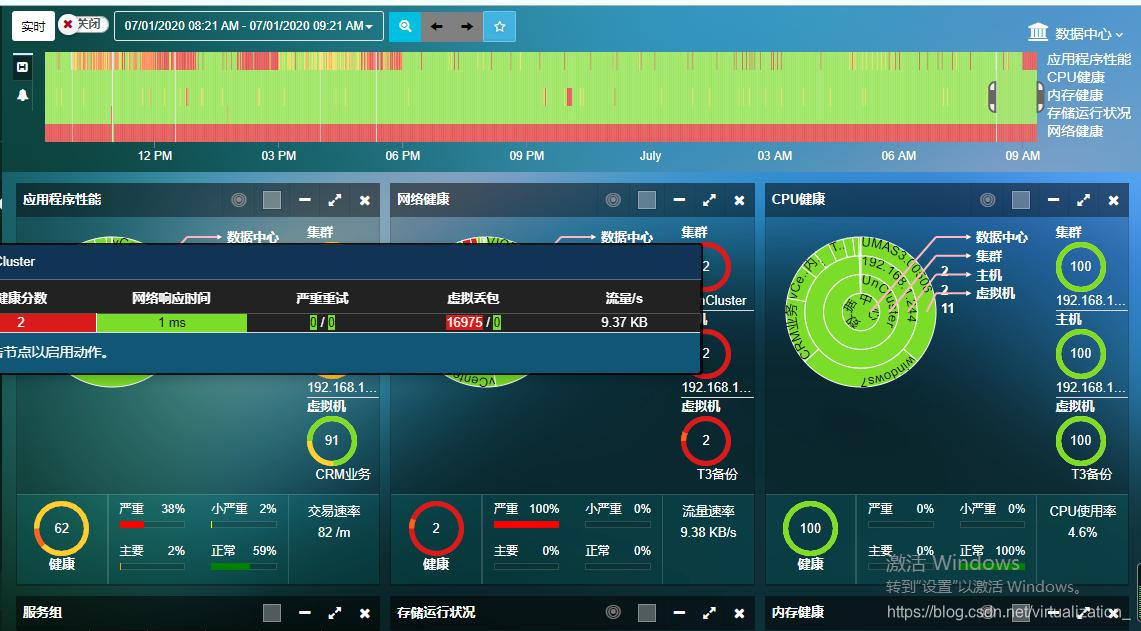
Task: Click the CRM业务 gauge showing 91
Action: coord(332,440)
